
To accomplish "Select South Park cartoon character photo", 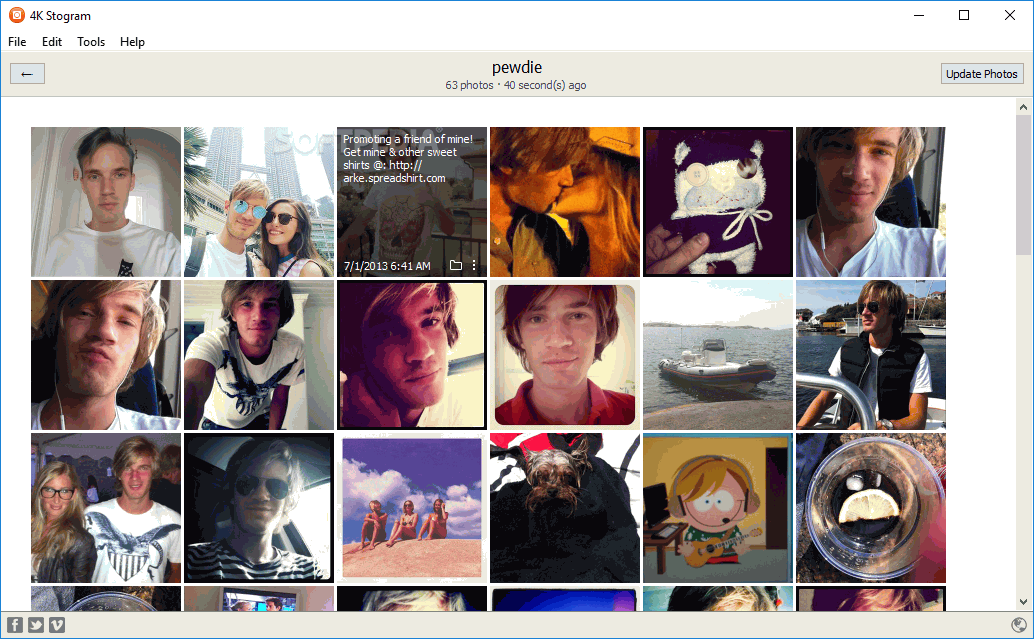I will click(717, 508).
